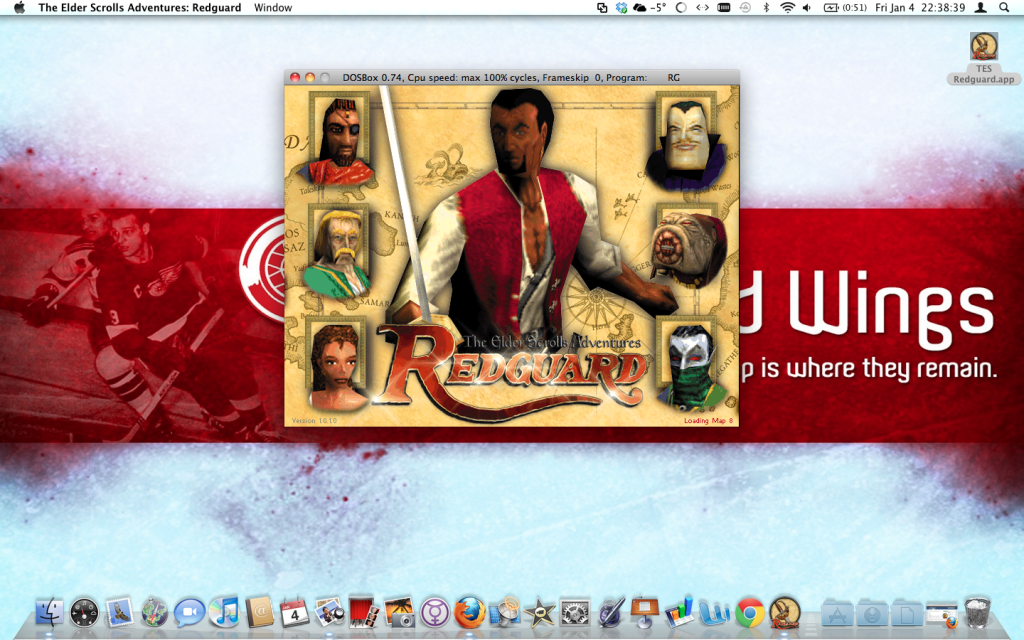Open iPhoto in the Dock
Image resolution: width=1024 pixels, height=640 pixels.
(x=399, y=613)
